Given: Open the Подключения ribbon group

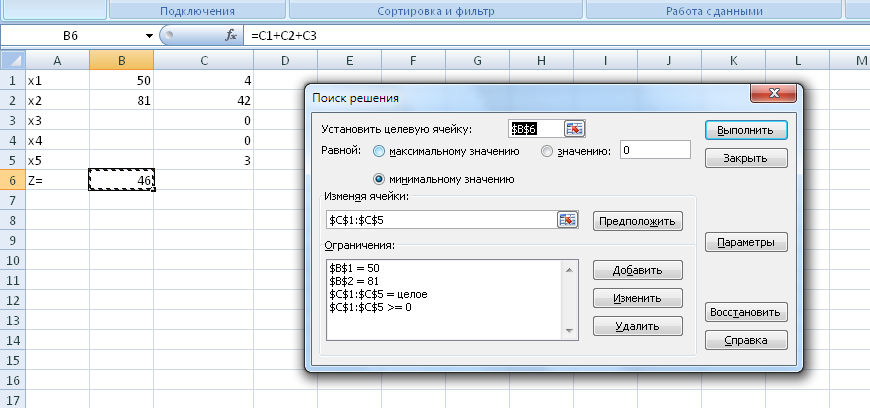Looking at the screenshot, I should click(x=198, y=12).
